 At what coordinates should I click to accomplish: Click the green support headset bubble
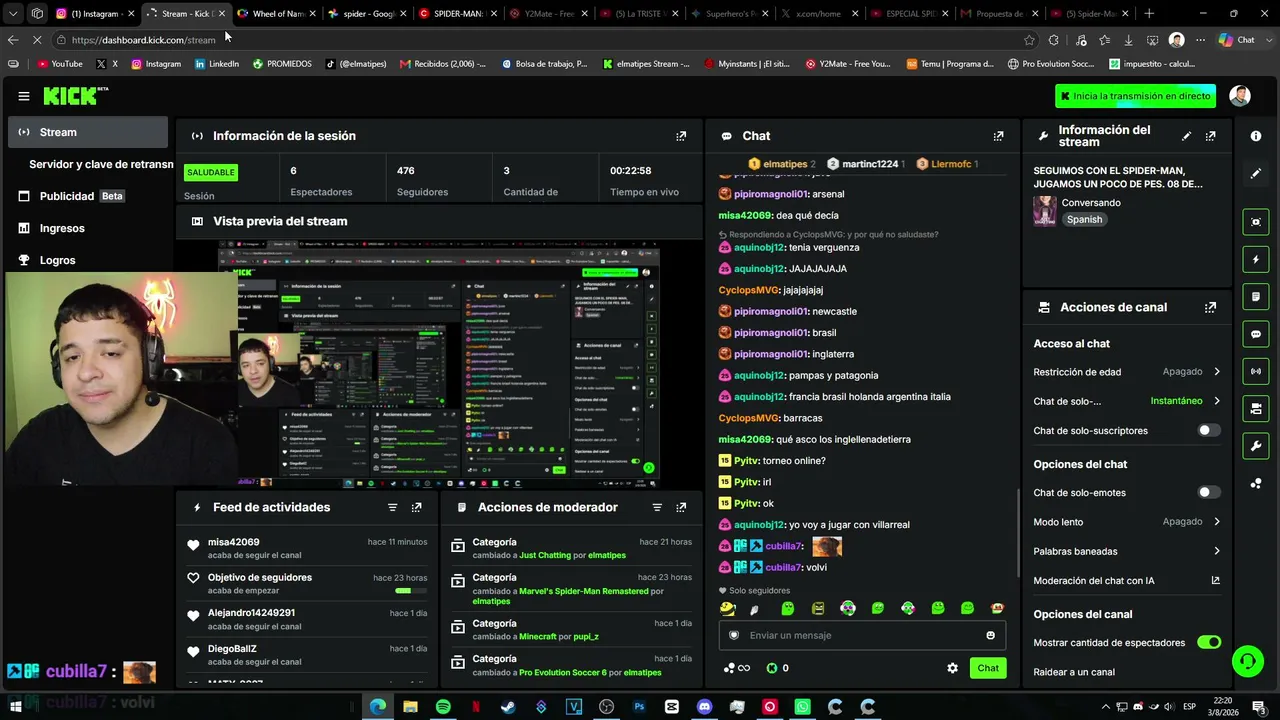pos(1247,660)
